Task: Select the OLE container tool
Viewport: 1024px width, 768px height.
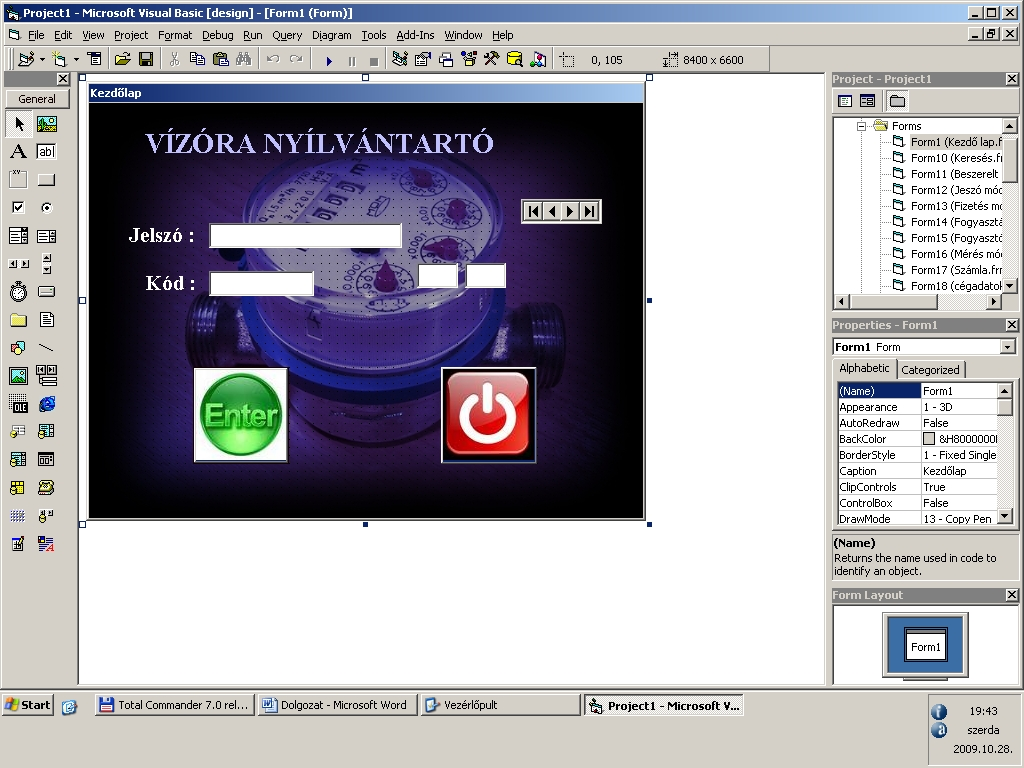Action: pyautogui.click(x=19, y=404)
